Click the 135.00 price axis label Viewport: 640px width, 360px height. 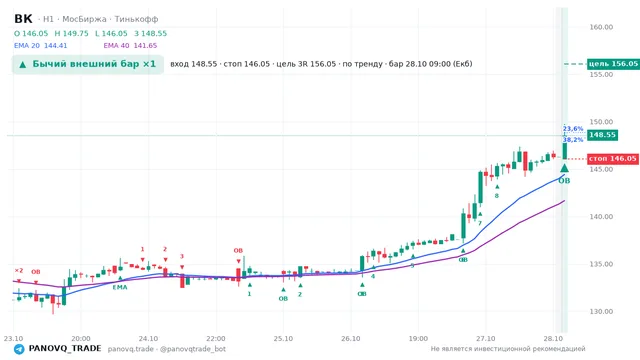601,264
